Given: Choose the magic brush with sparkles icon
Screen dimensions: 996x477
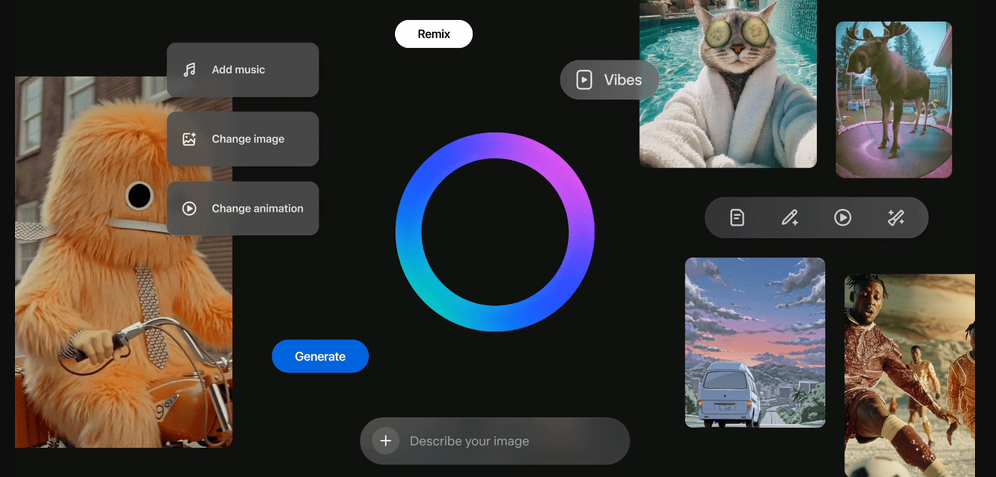Looking at the screenshot, I should [896, 217].
